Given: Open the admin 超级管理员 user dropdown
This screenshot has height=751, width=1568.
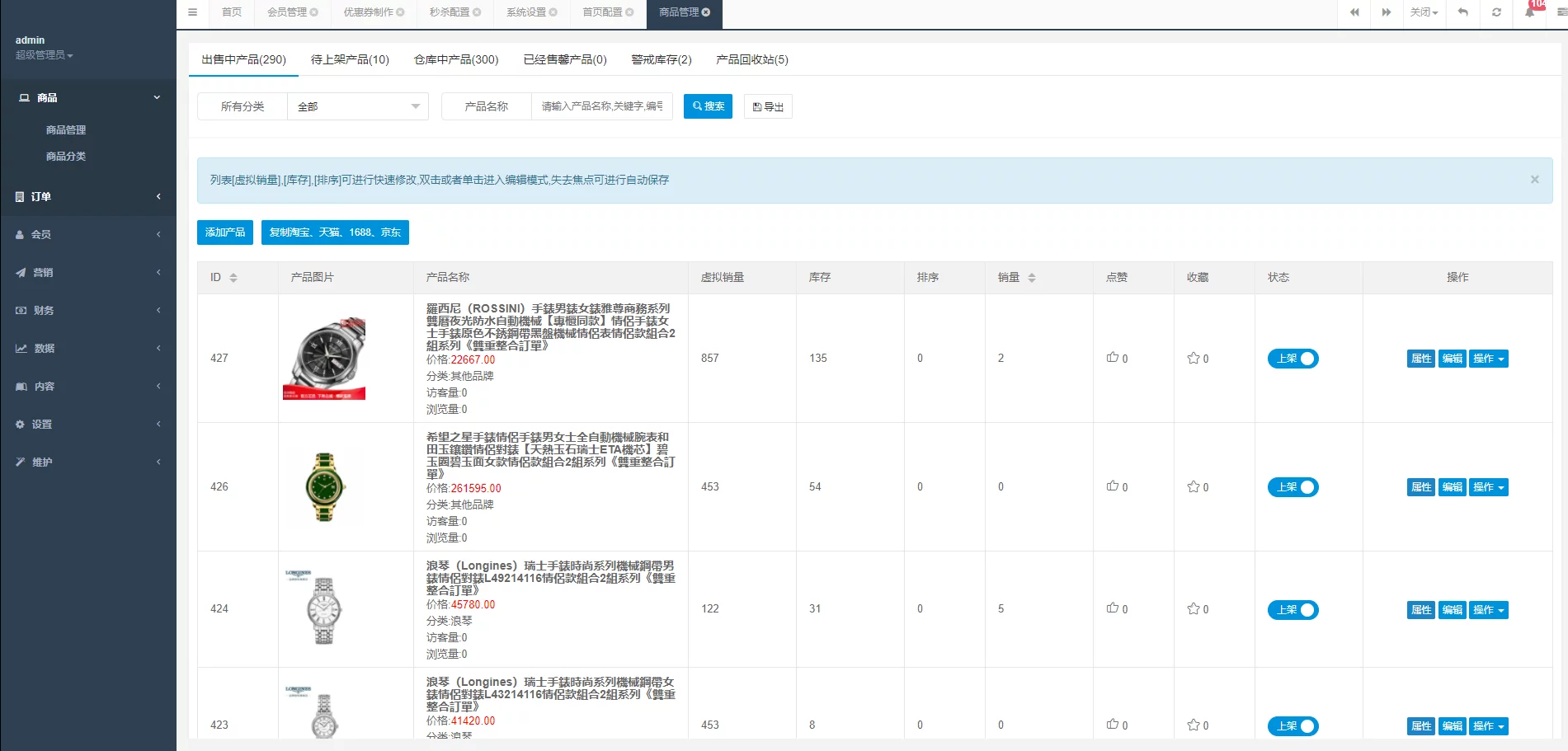Looking at the screenshot, I should tap(45, 55).
